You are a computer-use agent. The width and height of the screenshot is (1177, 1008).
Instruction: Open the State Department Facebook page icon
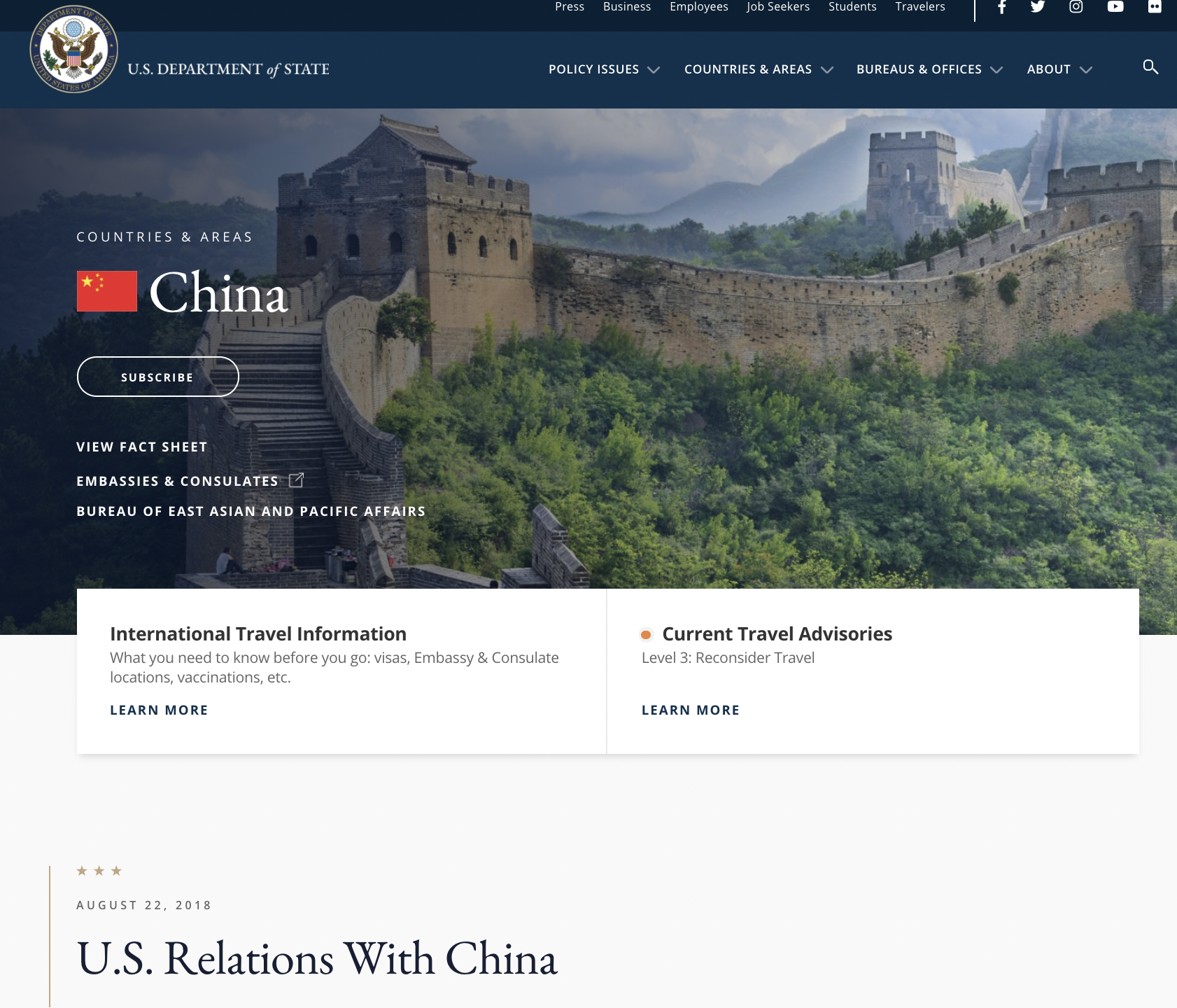click(x=1001, y=7)
